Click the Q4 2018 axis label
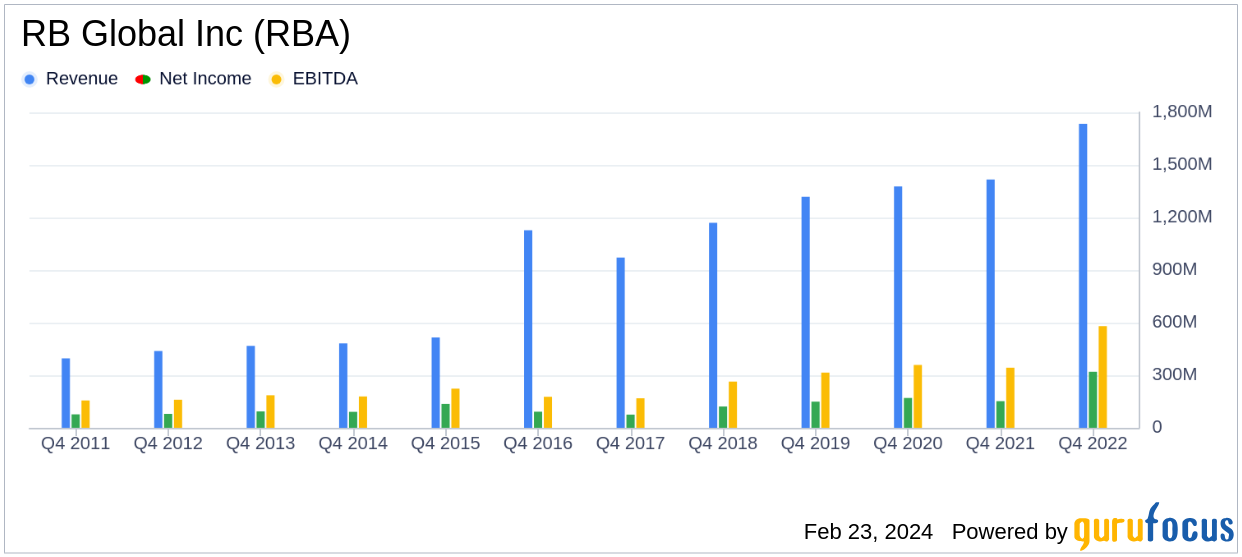This screenshot has height=557, width=1242. coord(723,443)
